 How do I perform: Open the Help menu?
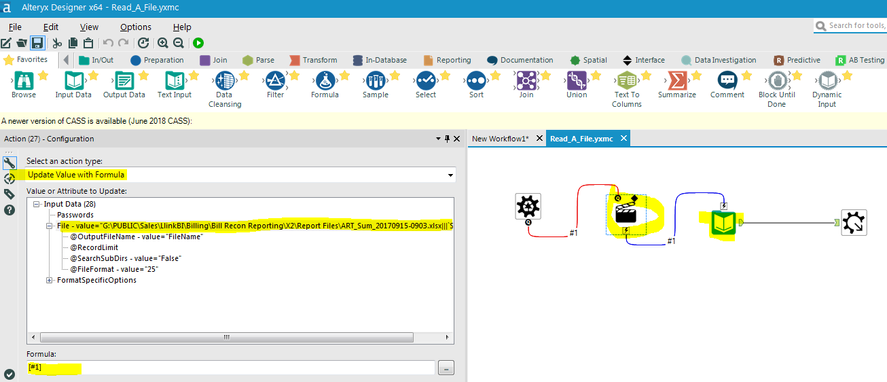coord(182,27)
